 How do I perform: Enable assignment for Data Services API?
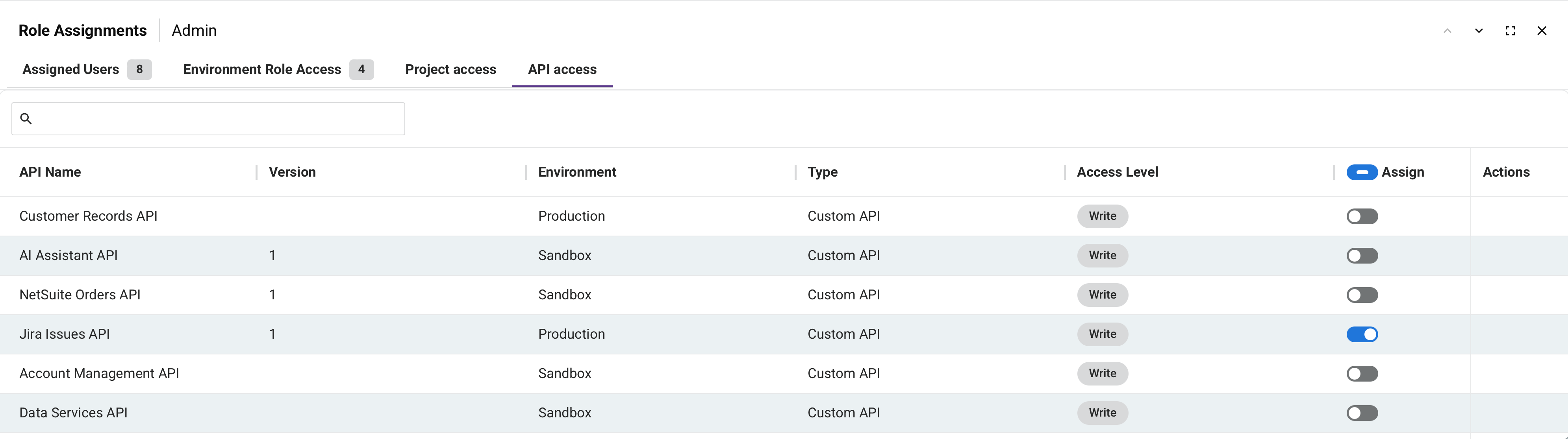click(1362, 413)
